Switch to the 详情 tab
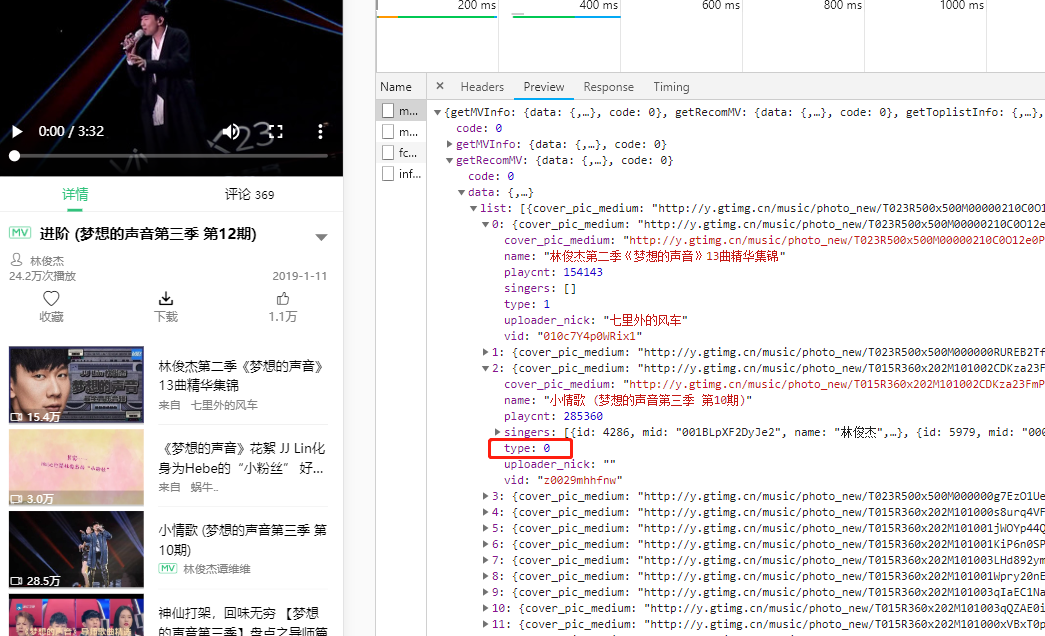The width and height of the screenshot is (1045, 636). 75,194
